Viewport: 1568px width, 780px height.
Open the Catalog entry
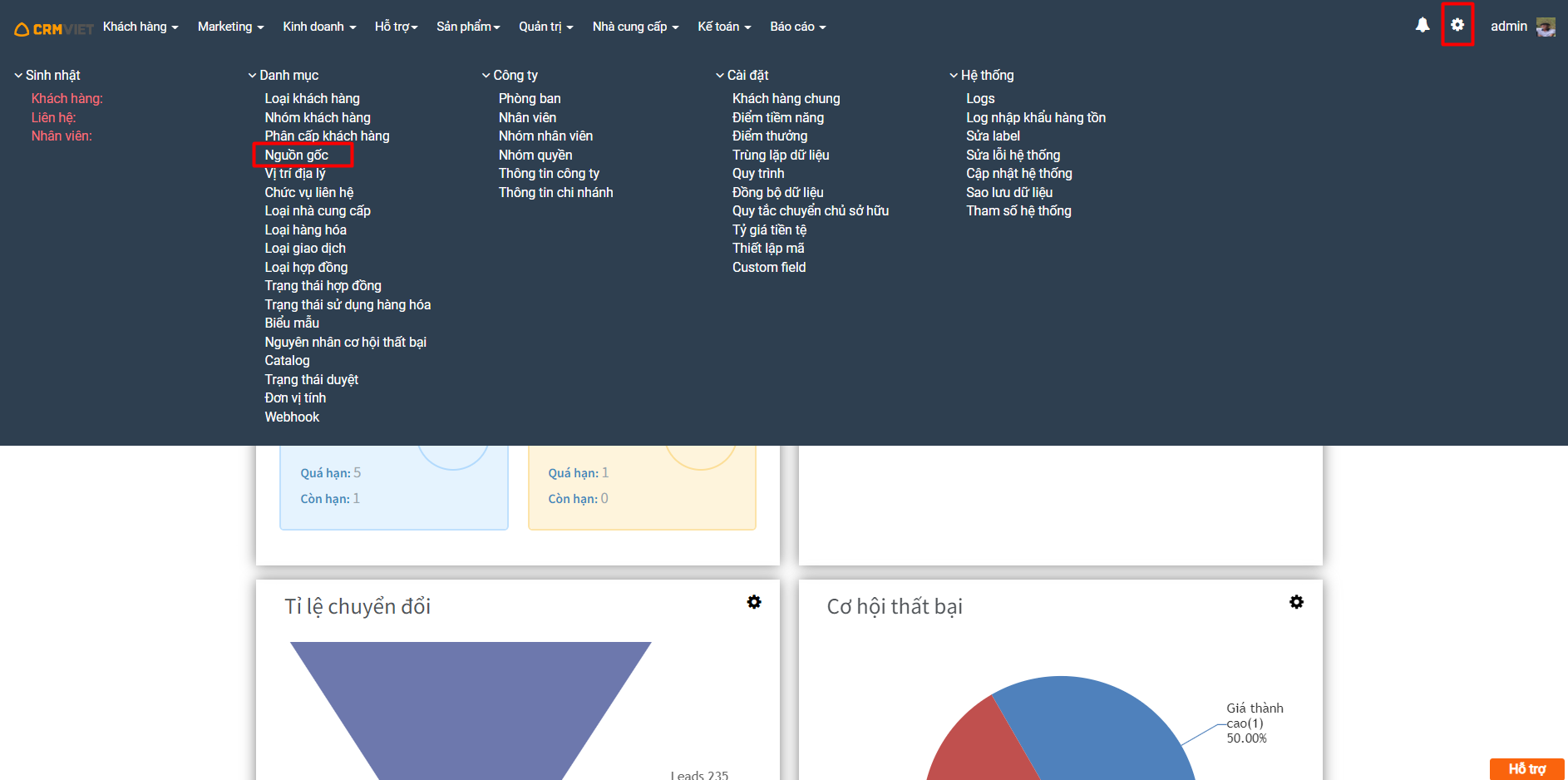point(287,361)
